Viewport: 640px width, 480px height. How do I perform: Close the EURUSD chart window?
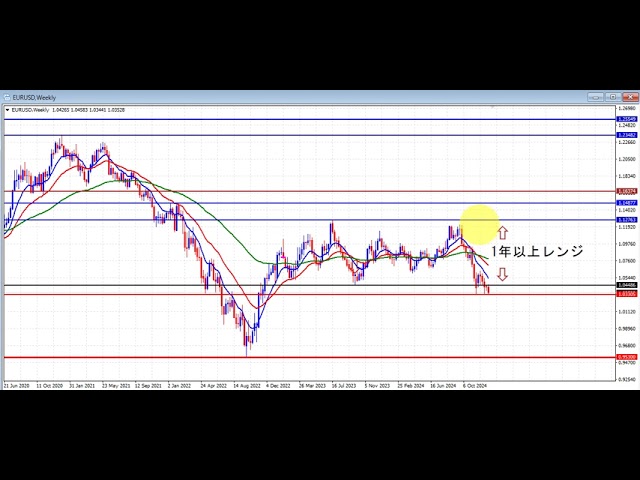(628, 98)
